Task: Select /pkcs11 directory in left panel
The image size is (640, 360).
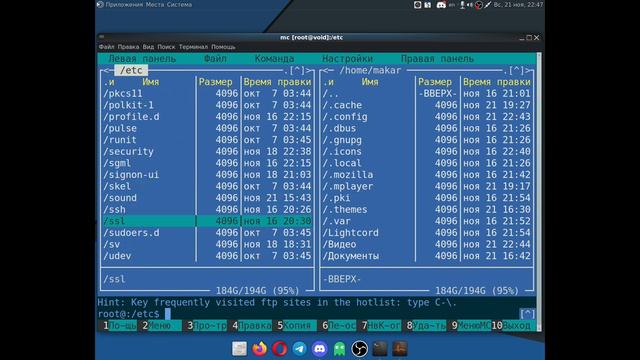Action: click(207, 93)
